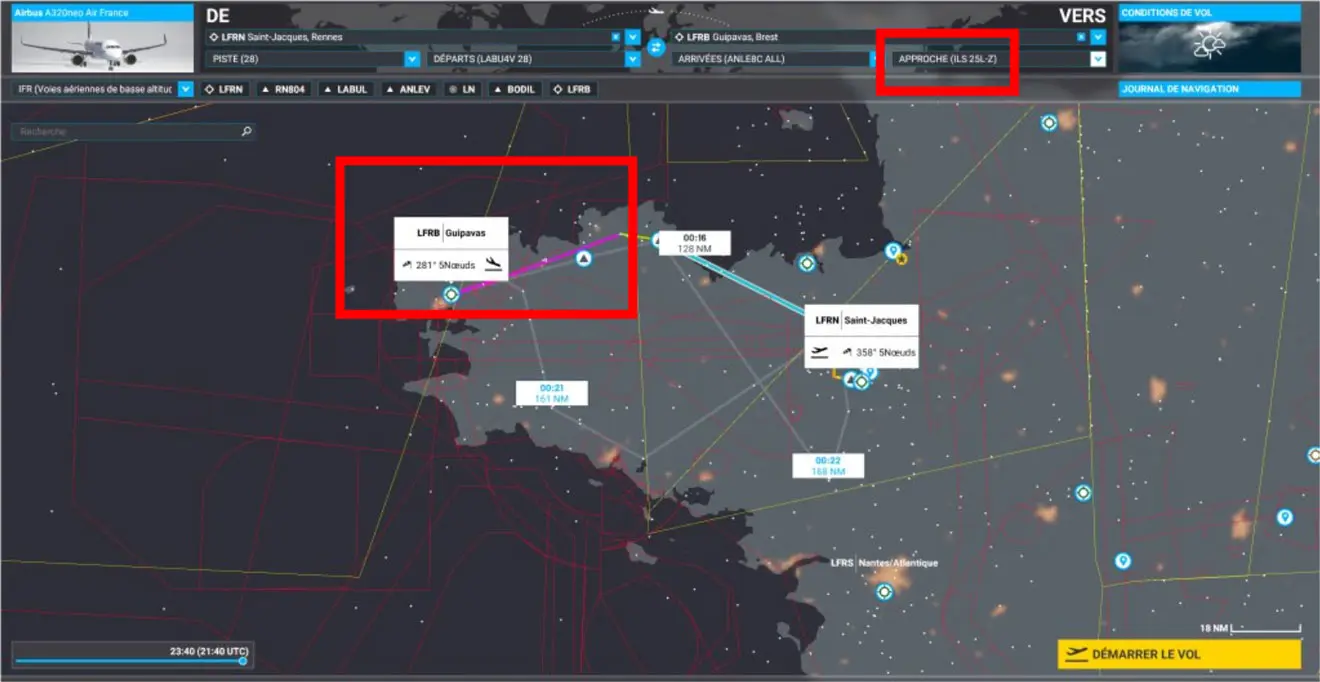Image resolution: width=1320 pixels, height=682 pixels.
Task: Click the LFRS Nantes/Atlantique map label
Action: 884,563
